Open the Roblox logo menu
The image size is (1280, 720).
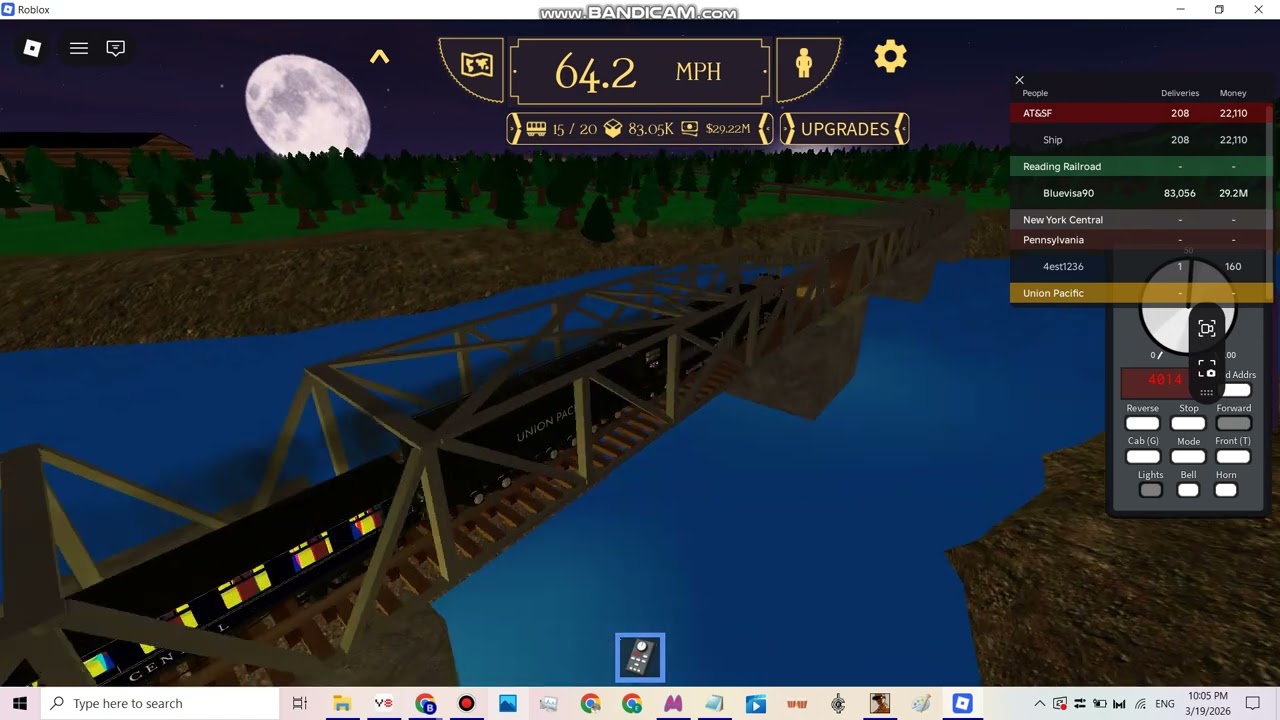click(x=32, y=48)
